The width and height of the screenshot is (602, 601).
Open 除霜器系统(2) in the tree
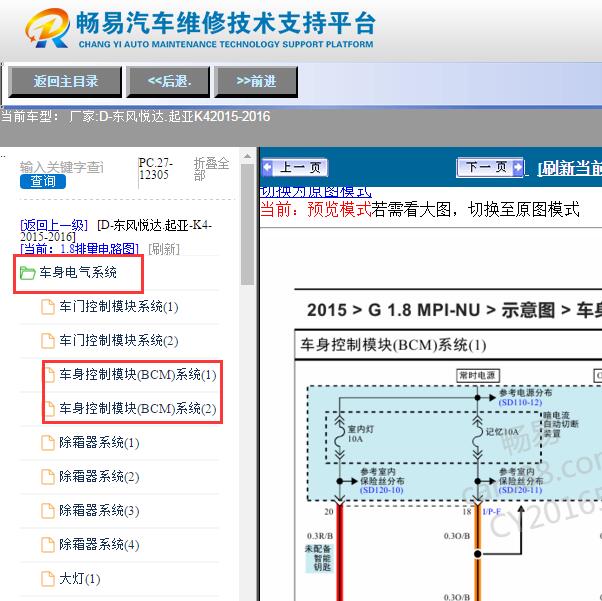99,477
